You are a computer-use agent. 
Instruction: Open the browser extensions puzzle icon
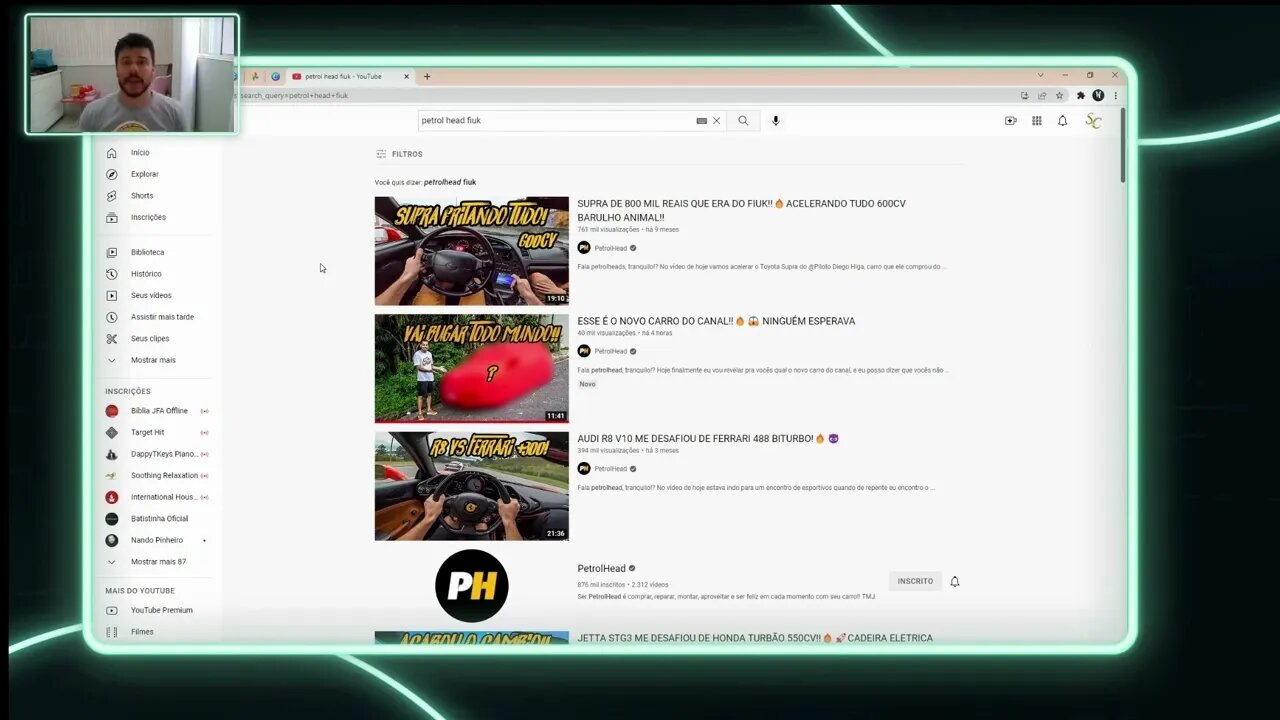point(1080,96)
